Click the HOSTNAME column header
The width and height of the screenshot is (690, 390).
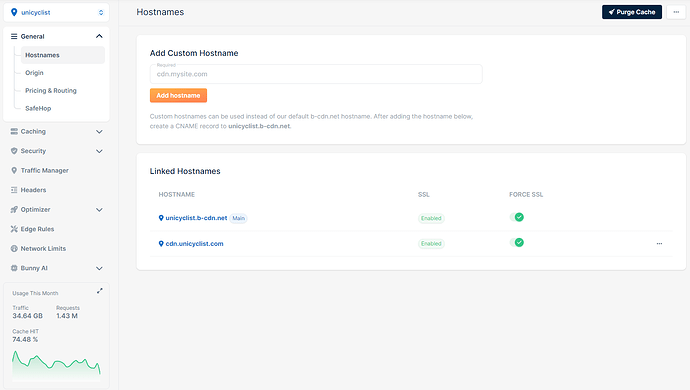[176, 194]
